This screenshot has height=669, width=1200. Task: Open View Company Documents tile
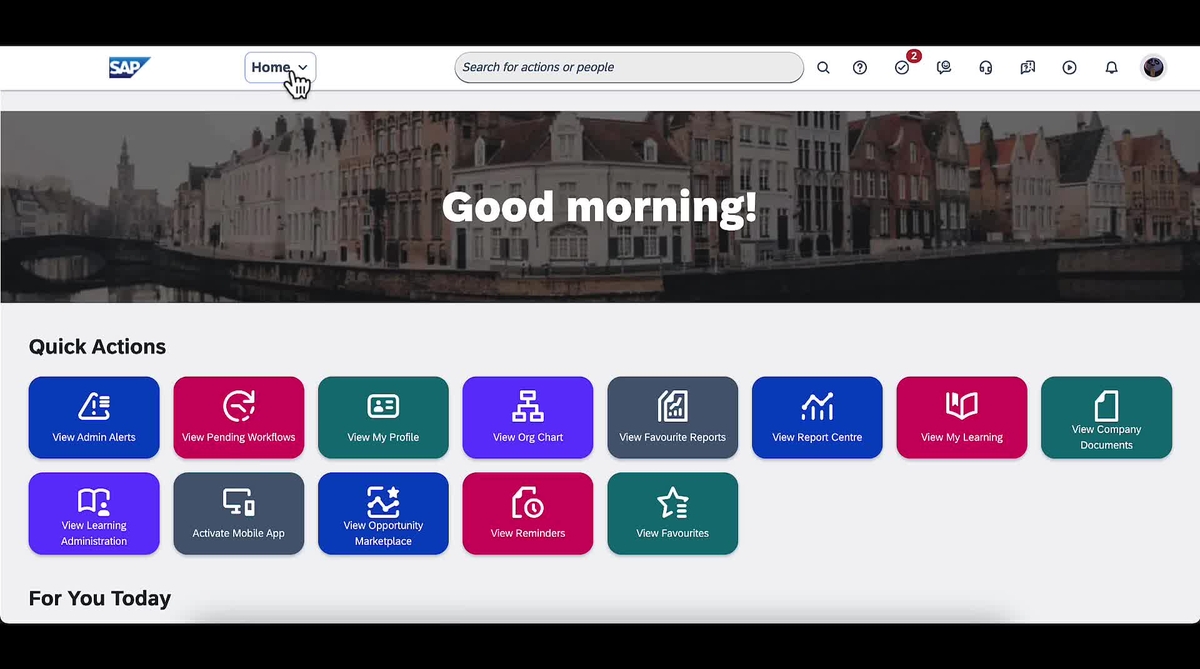tap(1106, 418)
